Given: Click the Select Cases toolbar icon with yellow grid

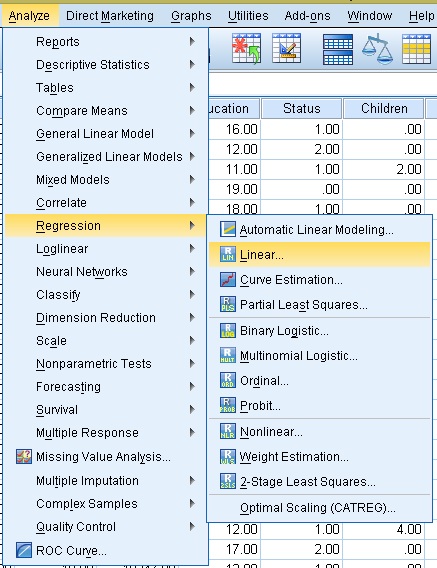Looking at the screenshot, I should [416, 49].
